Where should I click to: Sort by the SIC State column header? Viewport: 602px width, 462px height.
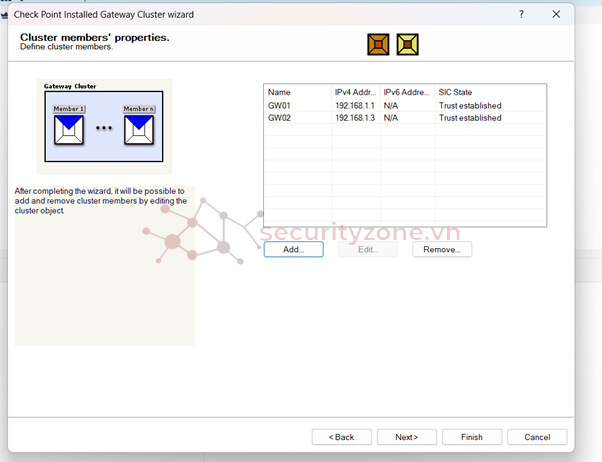tap(490, 92)
